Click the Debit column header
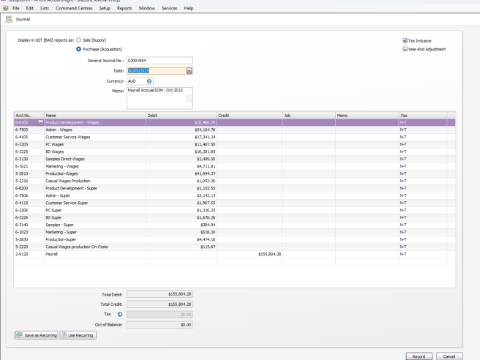Screen dimensions: 480x360 click(x=181, y=115)
